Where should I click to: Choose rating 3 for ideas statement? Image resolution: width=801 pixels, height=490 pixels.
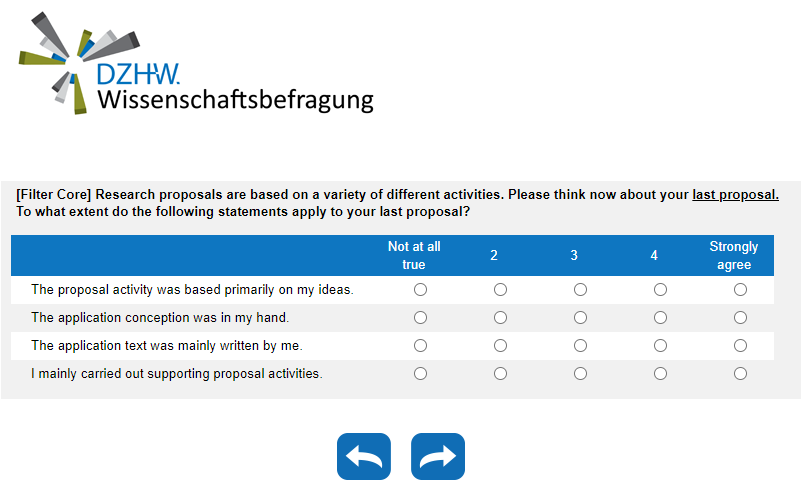(580, 290)
